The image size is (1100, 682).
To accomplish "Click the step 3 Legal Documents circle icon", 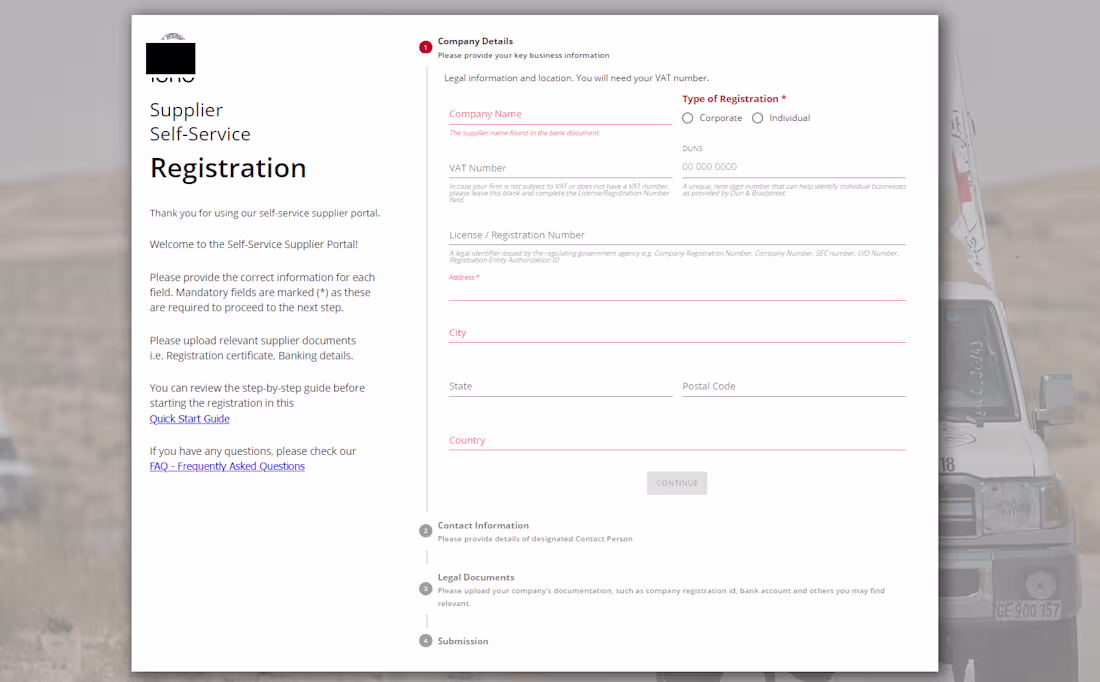I will (x=425, y=588).
